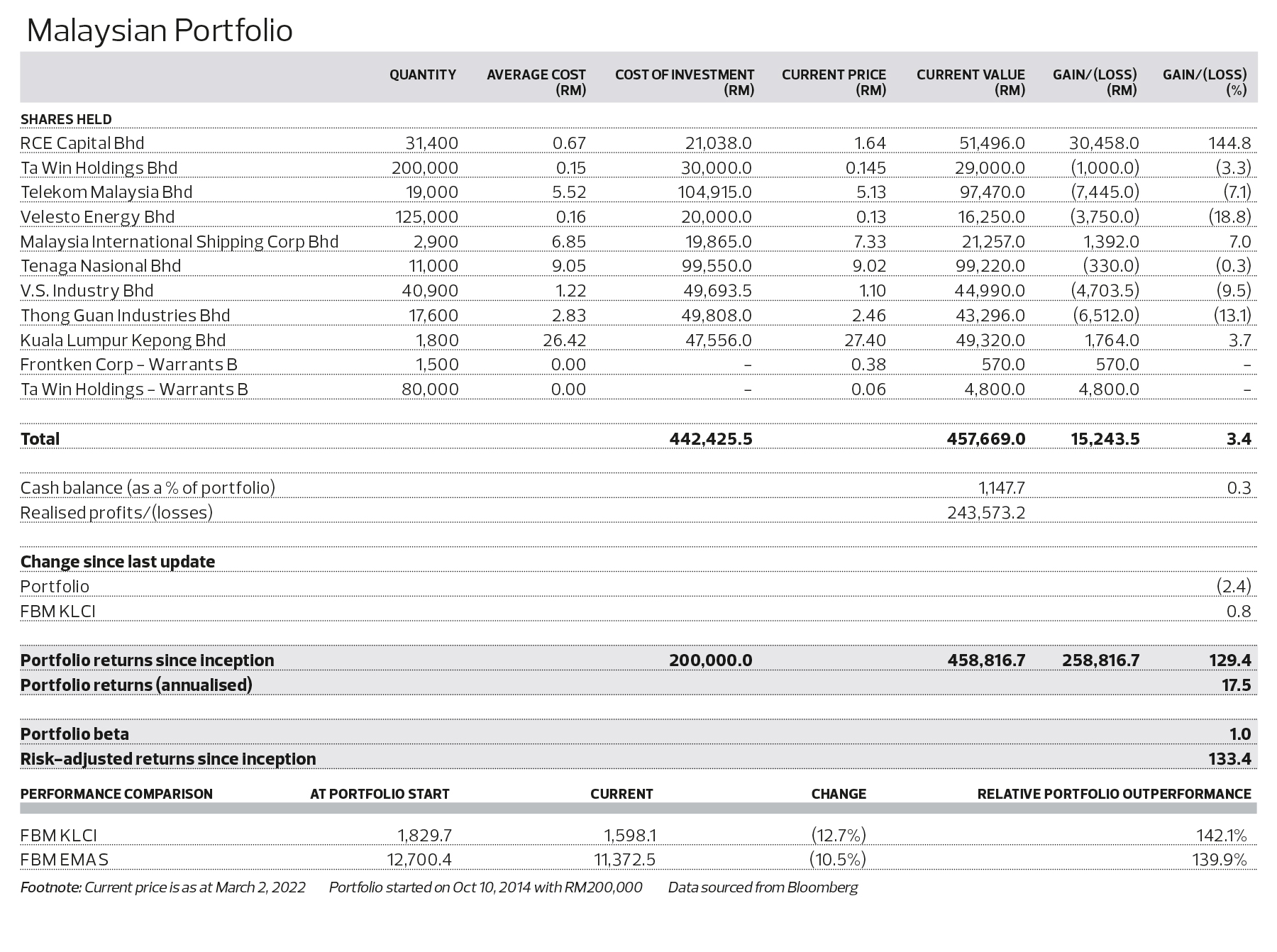Click the SHARES HELD section label
This screenshot has width=1277, height=952.
point(66,119)
